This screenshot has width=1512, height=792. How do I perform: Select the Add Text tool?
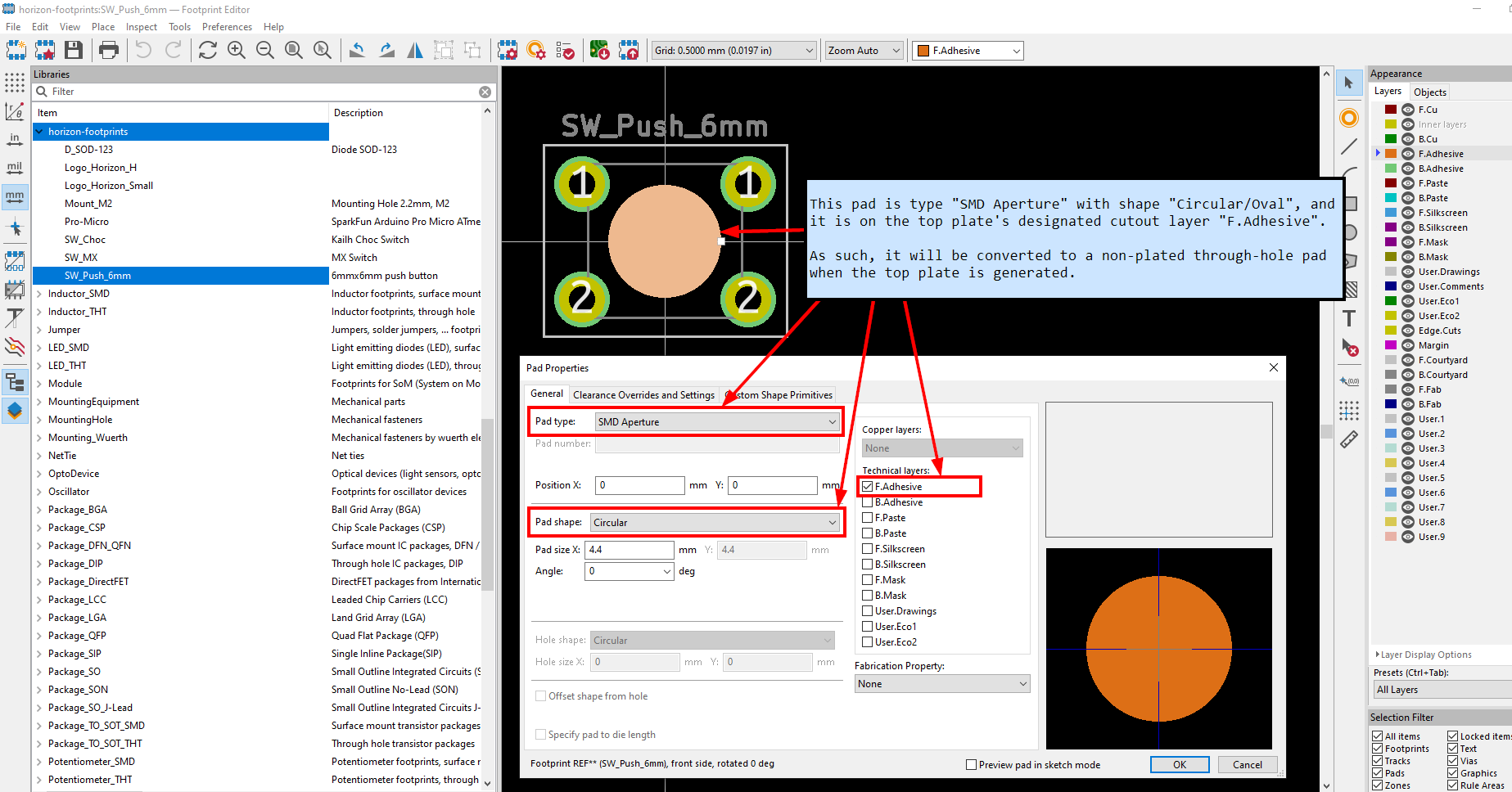coord(1349,318)
